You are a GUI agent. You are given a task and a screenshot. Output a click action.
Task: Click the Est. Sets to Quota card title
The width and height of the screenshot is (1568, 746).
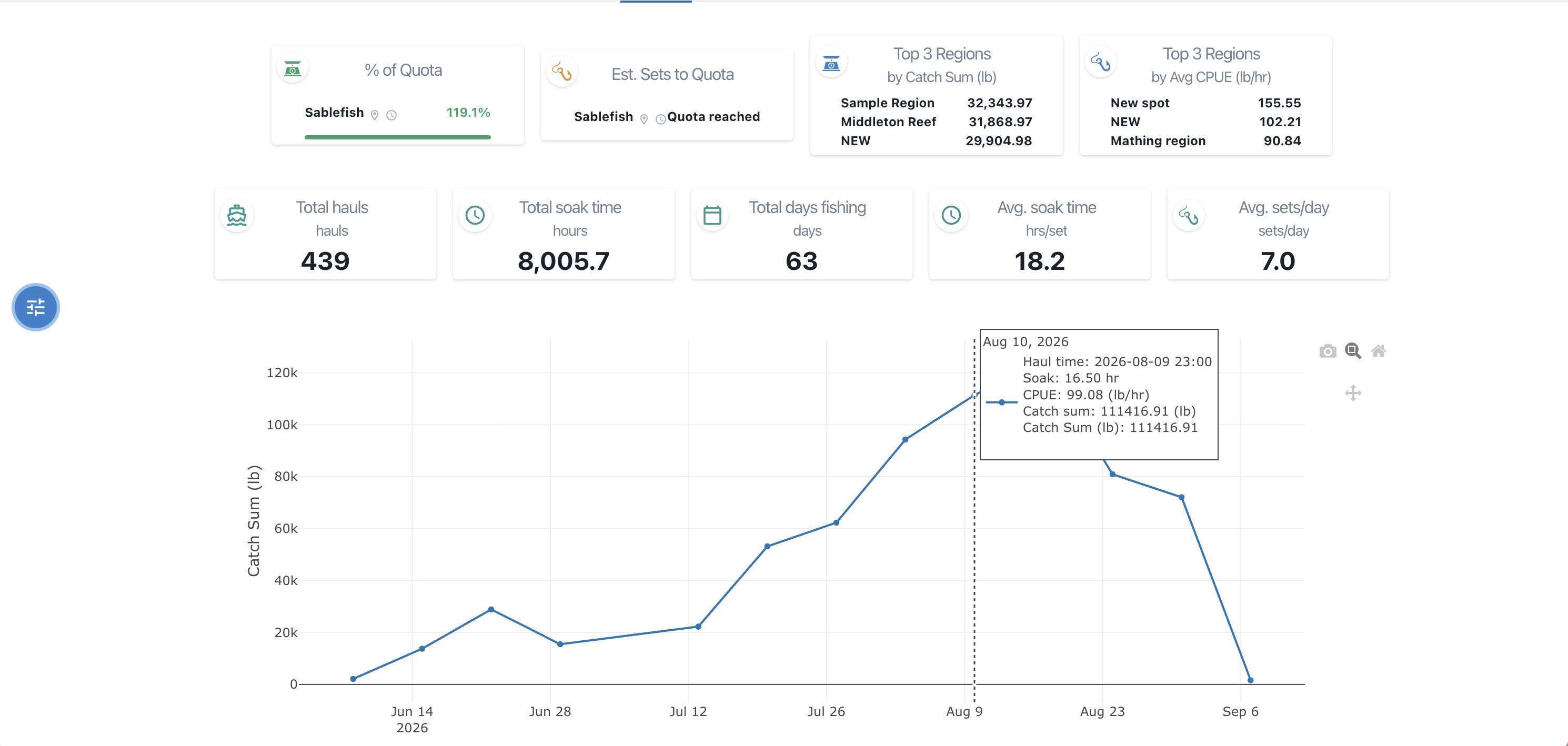click(672, 74)
